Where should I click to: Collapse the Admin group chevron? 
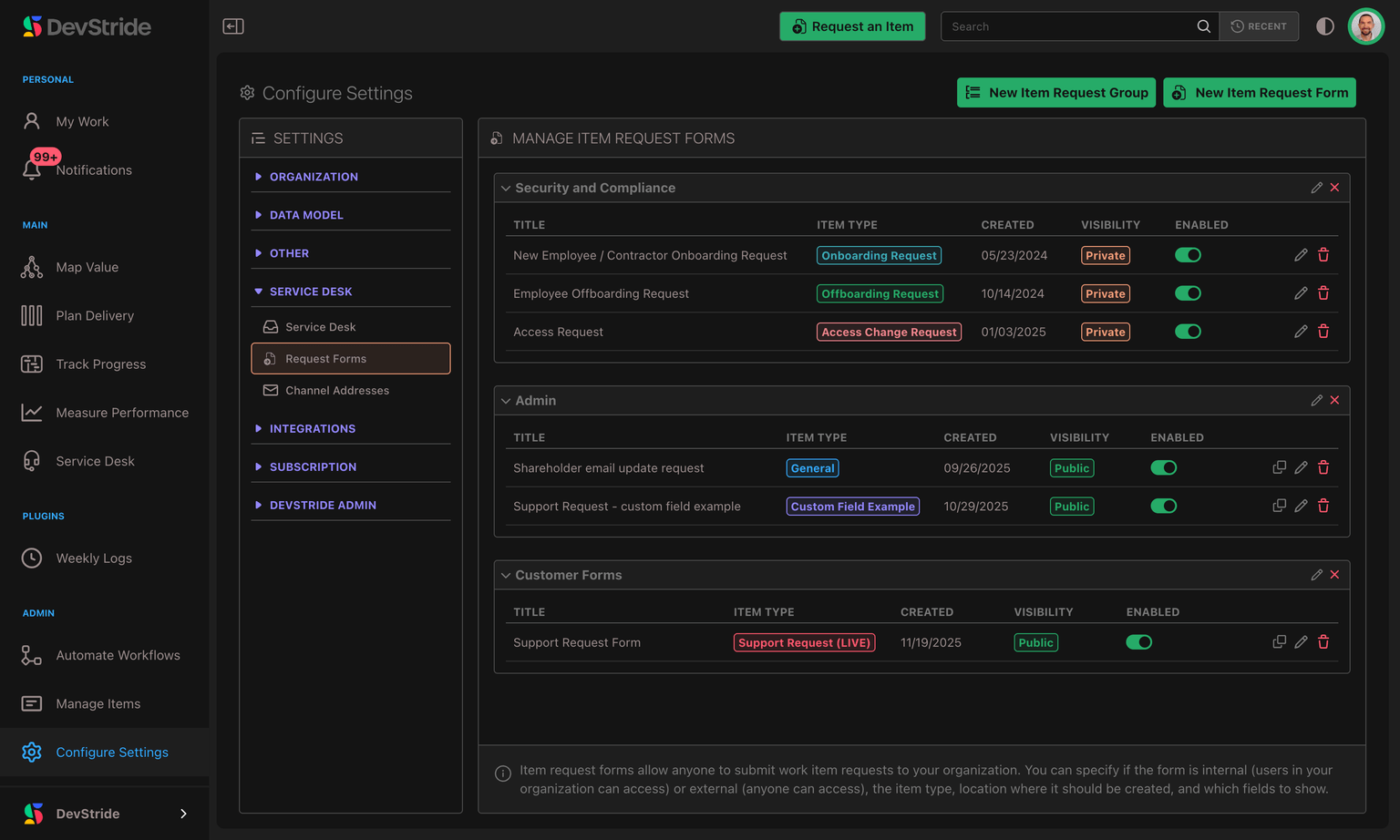pyautogui.click(x=506, y=401)
